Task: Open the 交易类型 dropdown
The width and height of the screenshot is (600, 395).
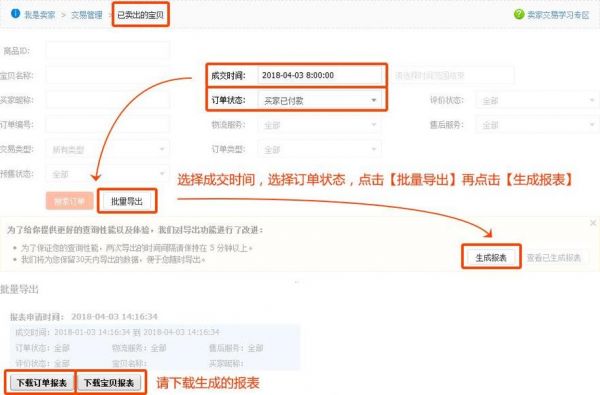Action: [108, 149]
